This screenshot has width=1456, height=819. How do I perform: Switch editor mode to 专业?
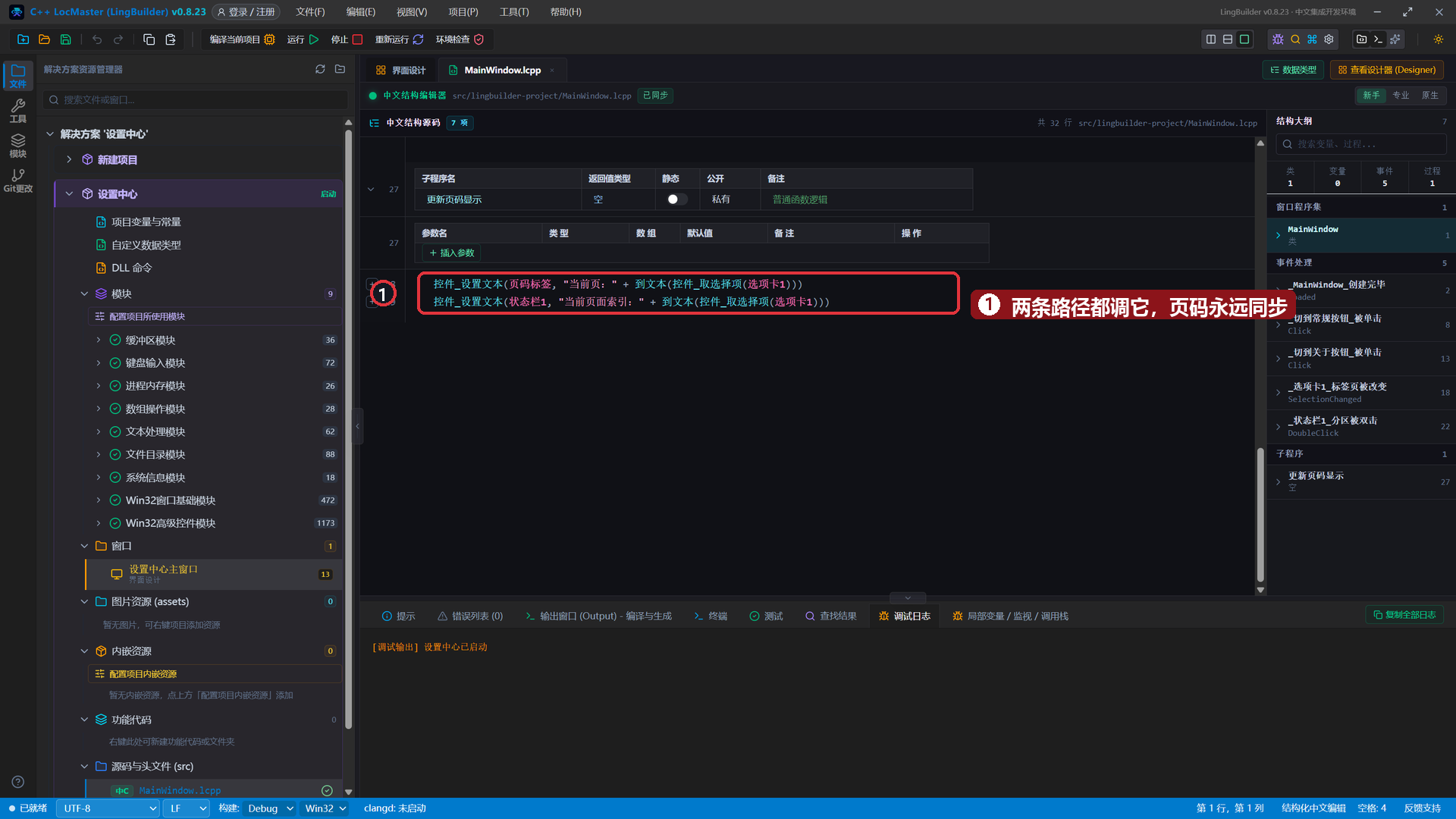point(1401,96)
